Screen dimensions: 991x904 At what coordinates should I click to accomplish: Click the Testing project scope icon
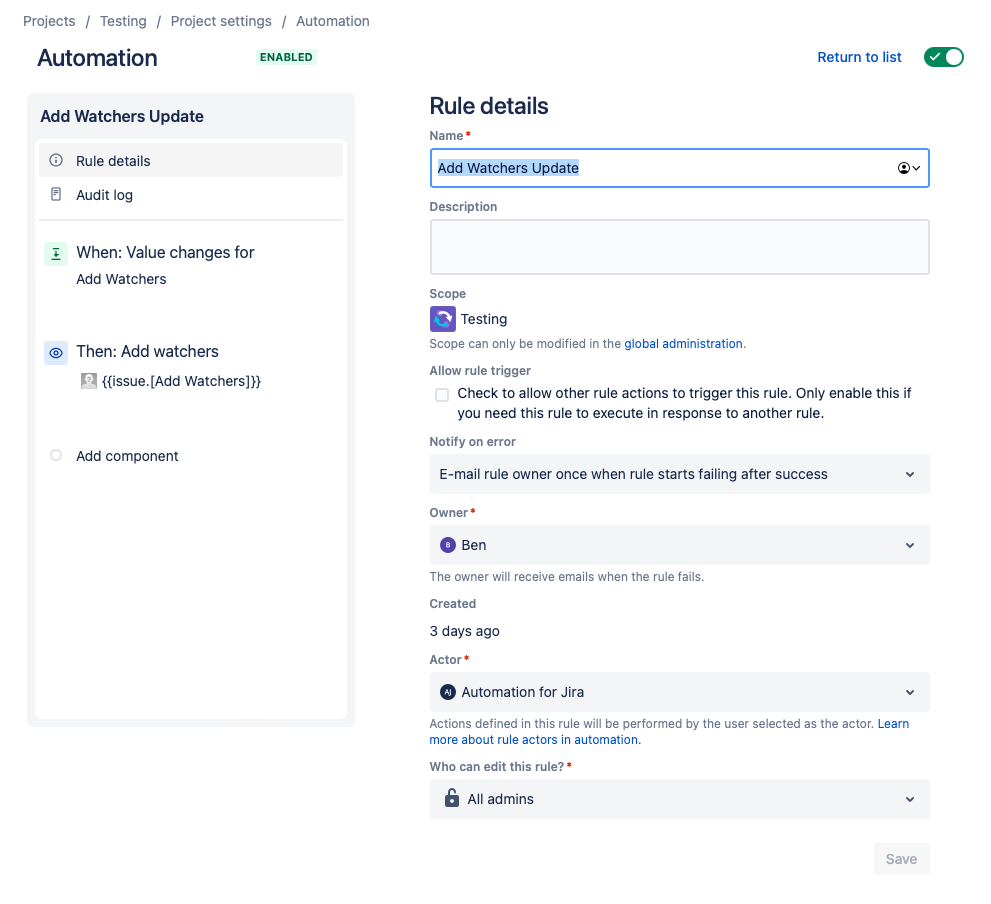tap(442, 319)
